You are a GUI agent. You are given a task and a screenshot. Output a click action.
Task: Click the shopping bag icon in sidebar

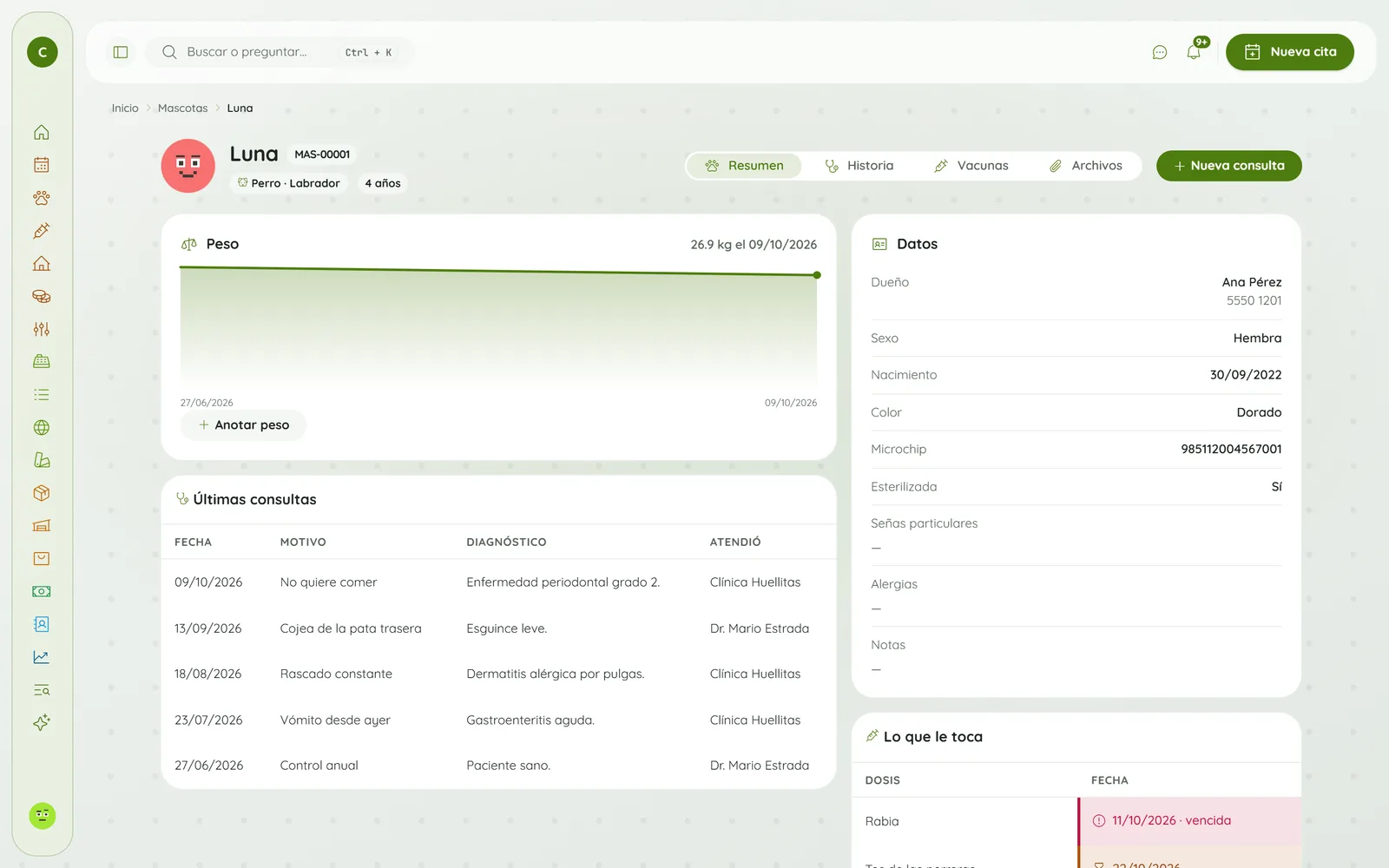(x=42, y=558)
